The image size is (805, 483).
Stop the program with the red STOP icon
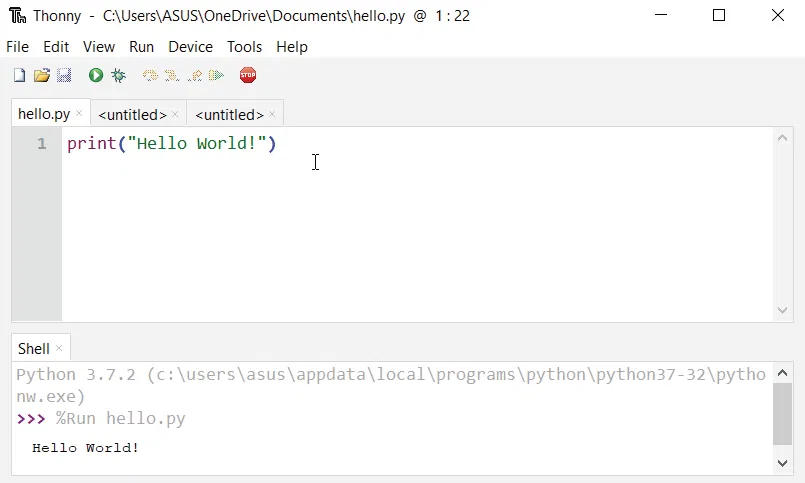pos(248,76)
